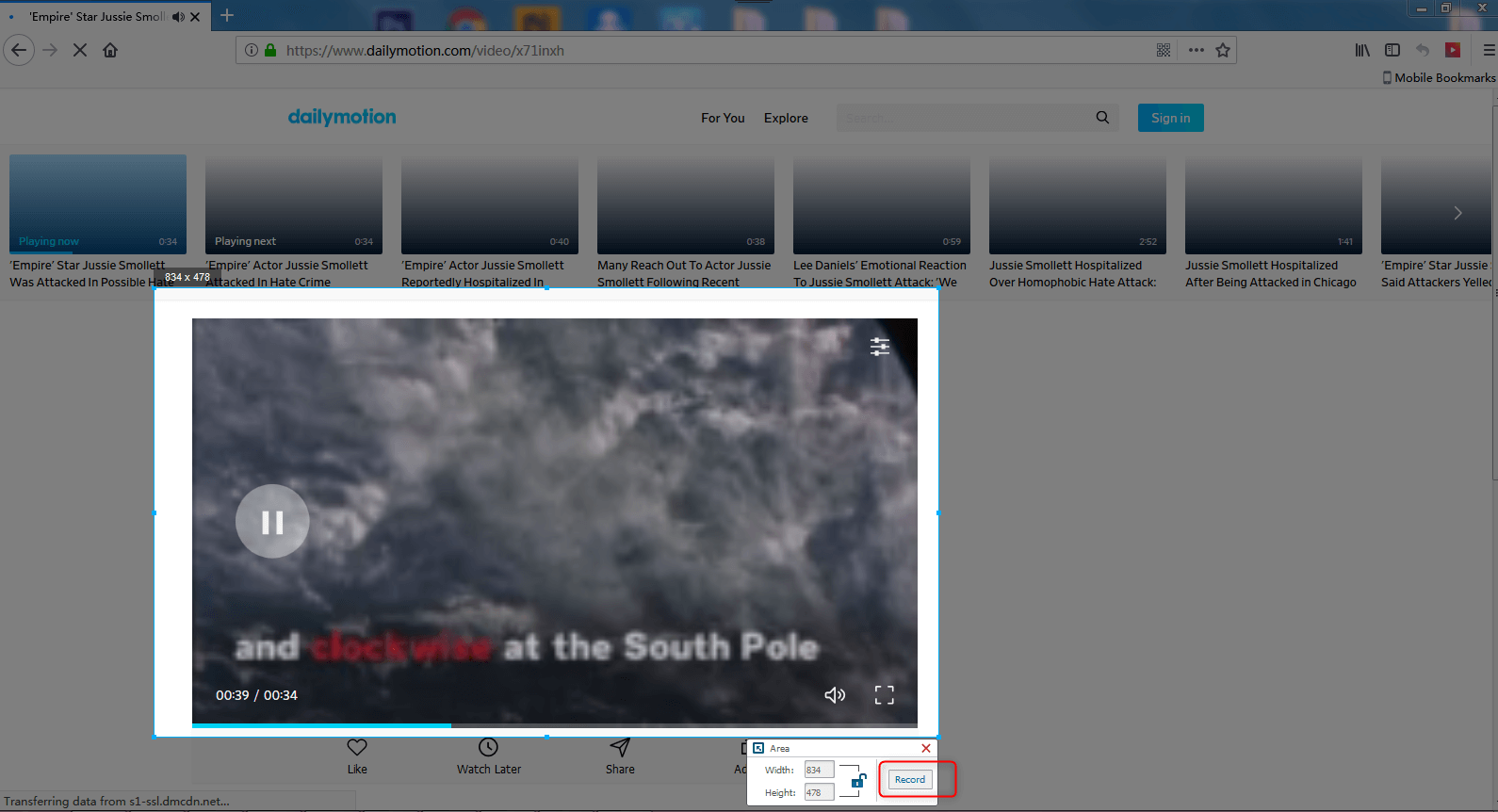
Task: Add the video to Watch Later
Action: tap(488, 747)
